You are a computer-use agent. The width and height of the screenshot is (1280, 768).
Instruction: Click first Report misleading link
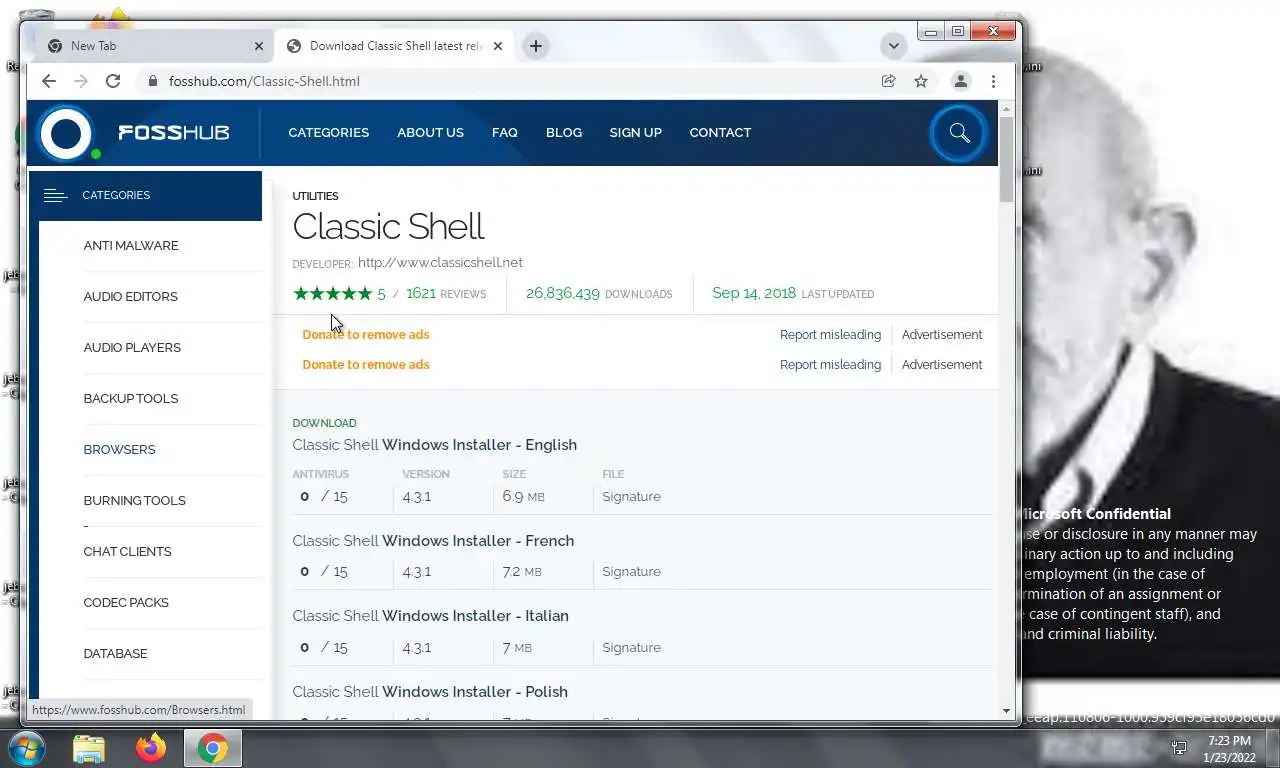click(830, 334)
